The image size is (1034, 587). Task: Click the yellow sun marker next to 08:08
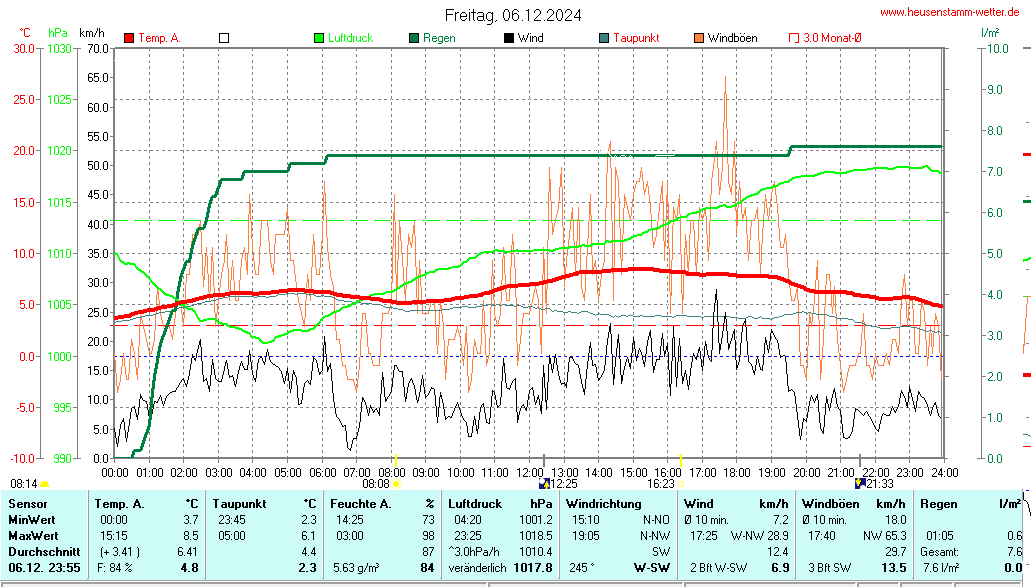[x=397, y=484]
